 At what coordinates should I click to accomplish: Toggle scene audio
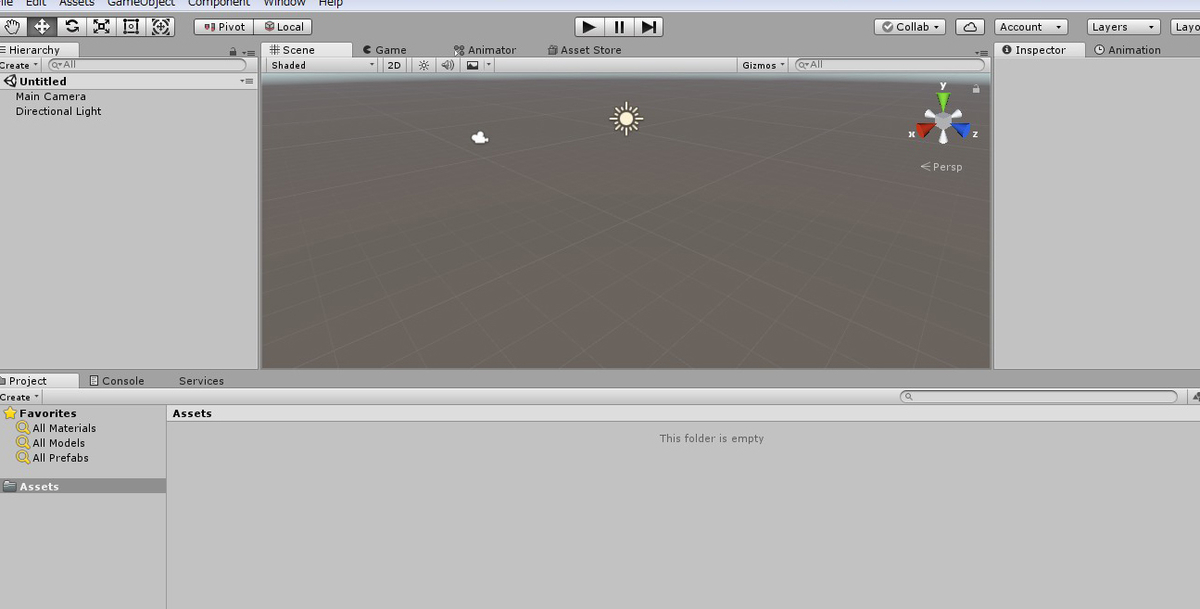click(446, 65)
